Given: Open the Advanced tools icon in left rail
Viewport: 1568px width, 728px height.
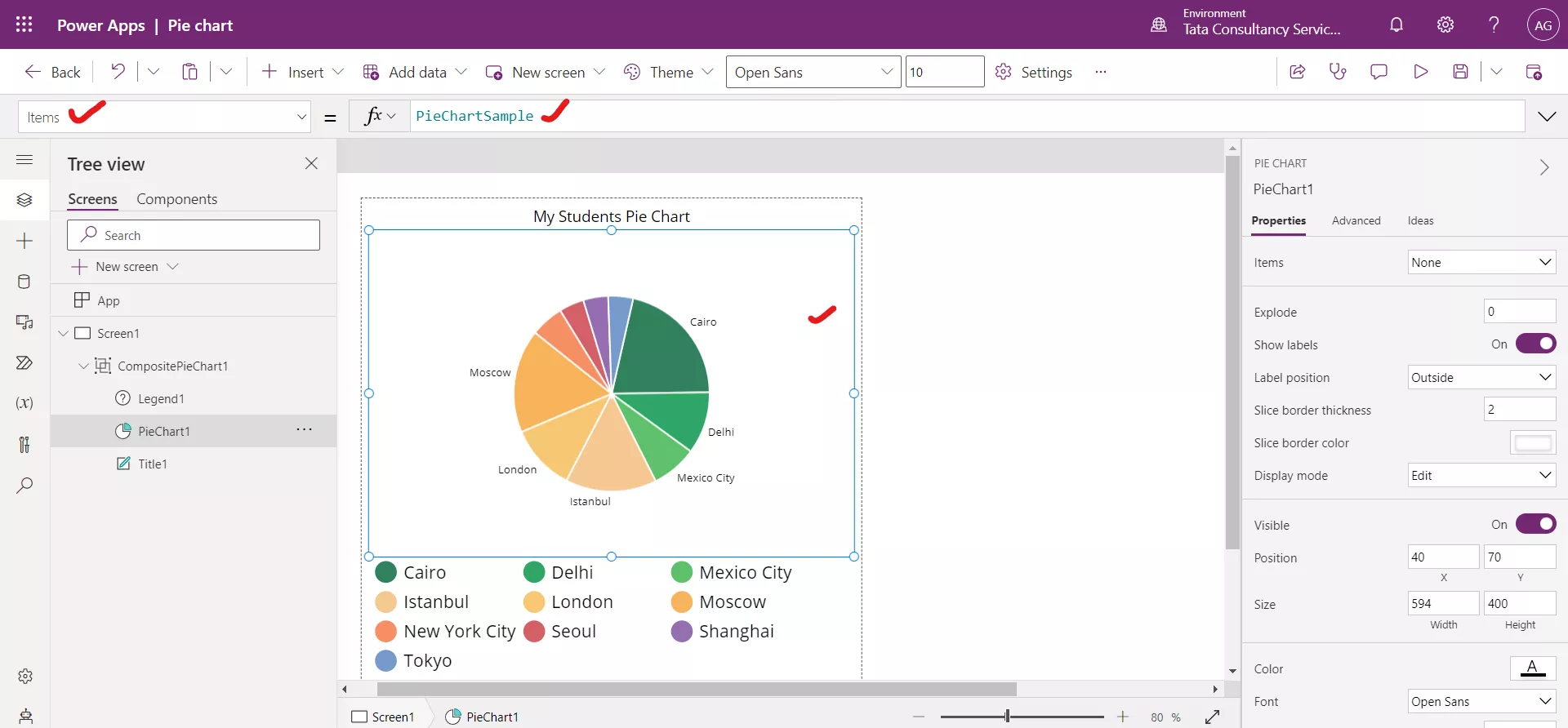Looking at the screenshot, I should (x=24, y=444).
